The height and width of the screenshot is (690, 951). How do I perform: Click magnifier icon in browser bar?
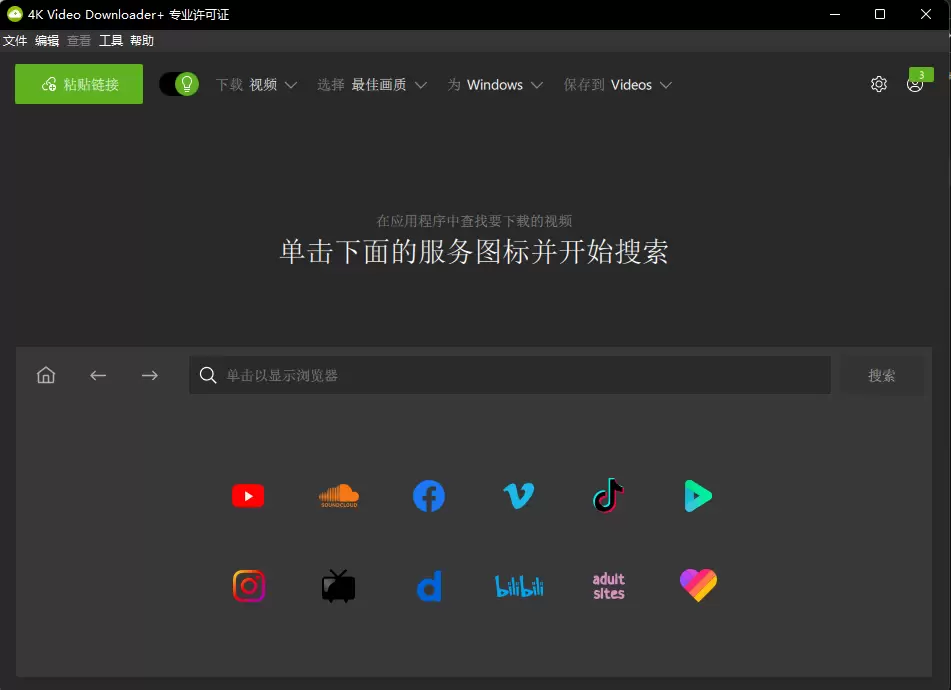tap(207, 375)
